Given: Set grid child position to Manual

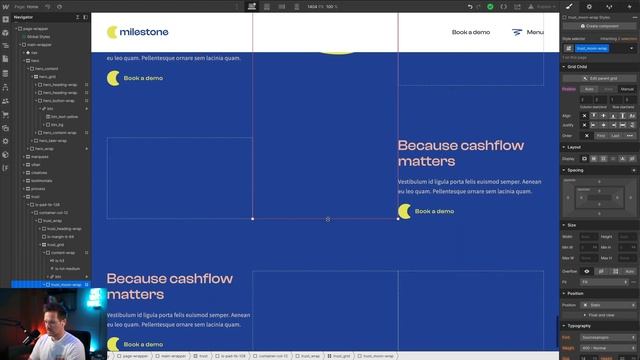Looking at the screenshot, I should click(x=627, y=89).
